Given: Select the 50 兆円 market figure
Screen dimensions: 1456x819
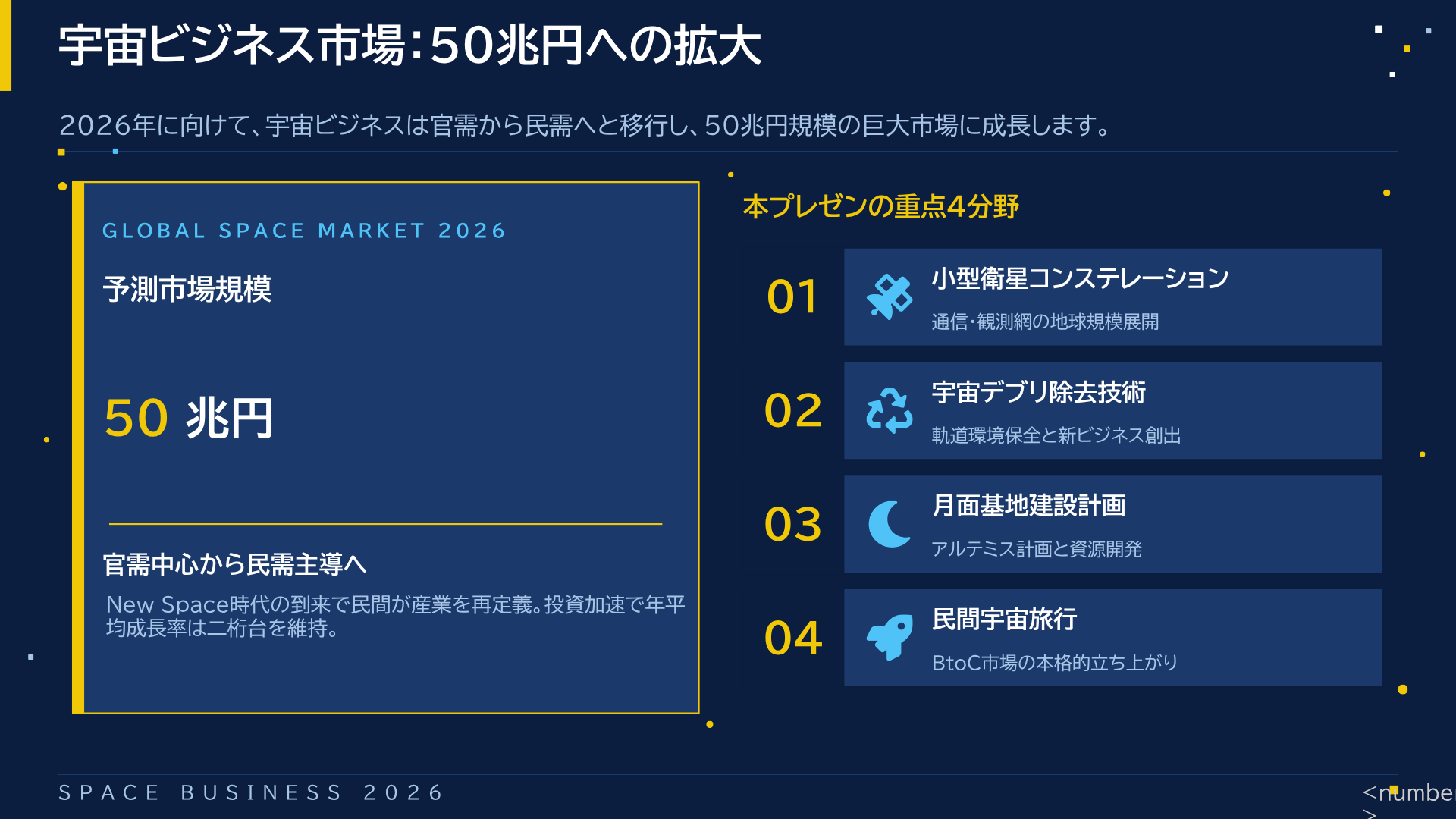Looking at the screenshot, I should (x=188, y=418).
